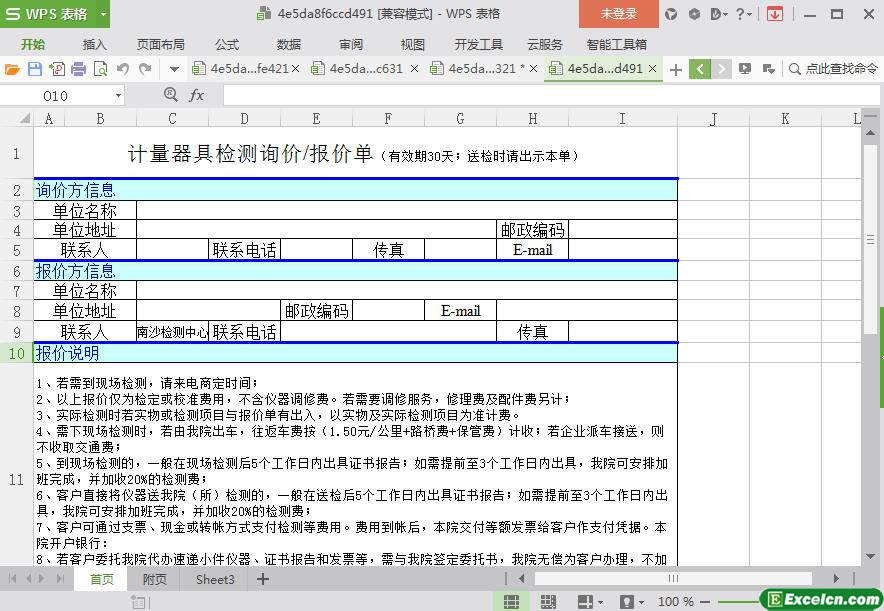884x611 pixels.
Task: Open the 公式 ribbon tab
Action: pos(226,44)
